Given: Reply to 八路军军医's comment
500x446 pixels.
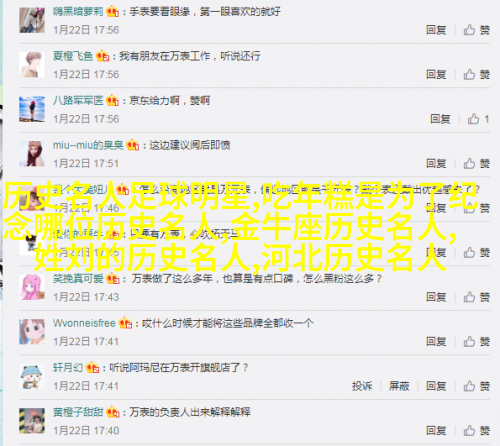Looking at the screenshot, I should pyautogui.click(x=440, y=119).
